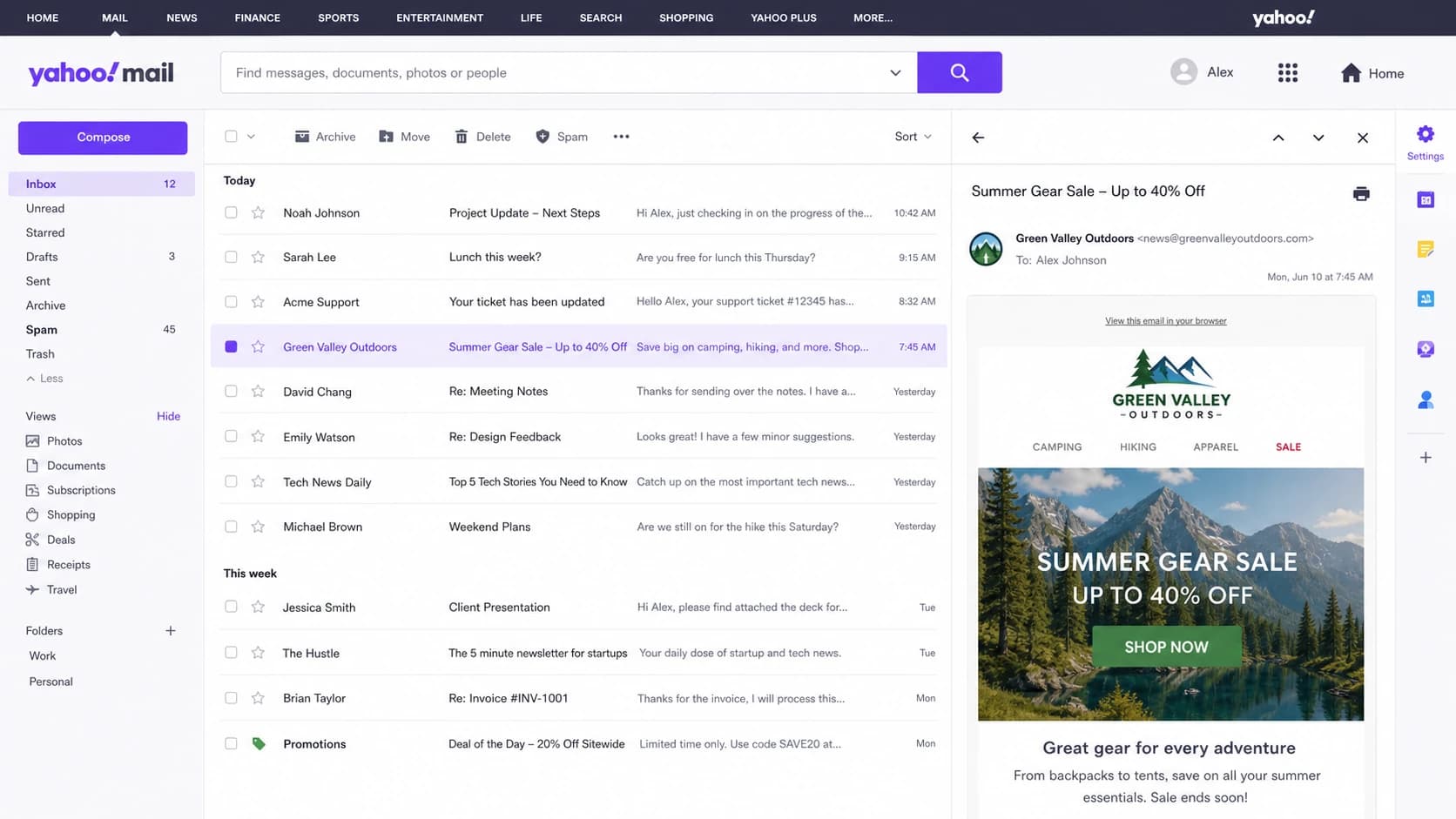Close the reading pane with X
The image size is (1456, 819).
point(1363,138)
